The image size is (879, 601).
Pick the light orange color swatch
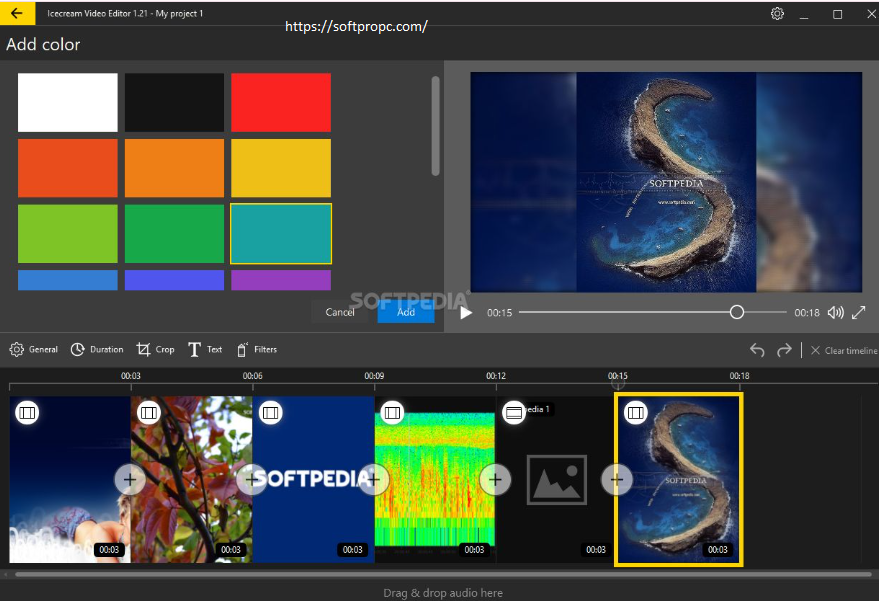174,168
